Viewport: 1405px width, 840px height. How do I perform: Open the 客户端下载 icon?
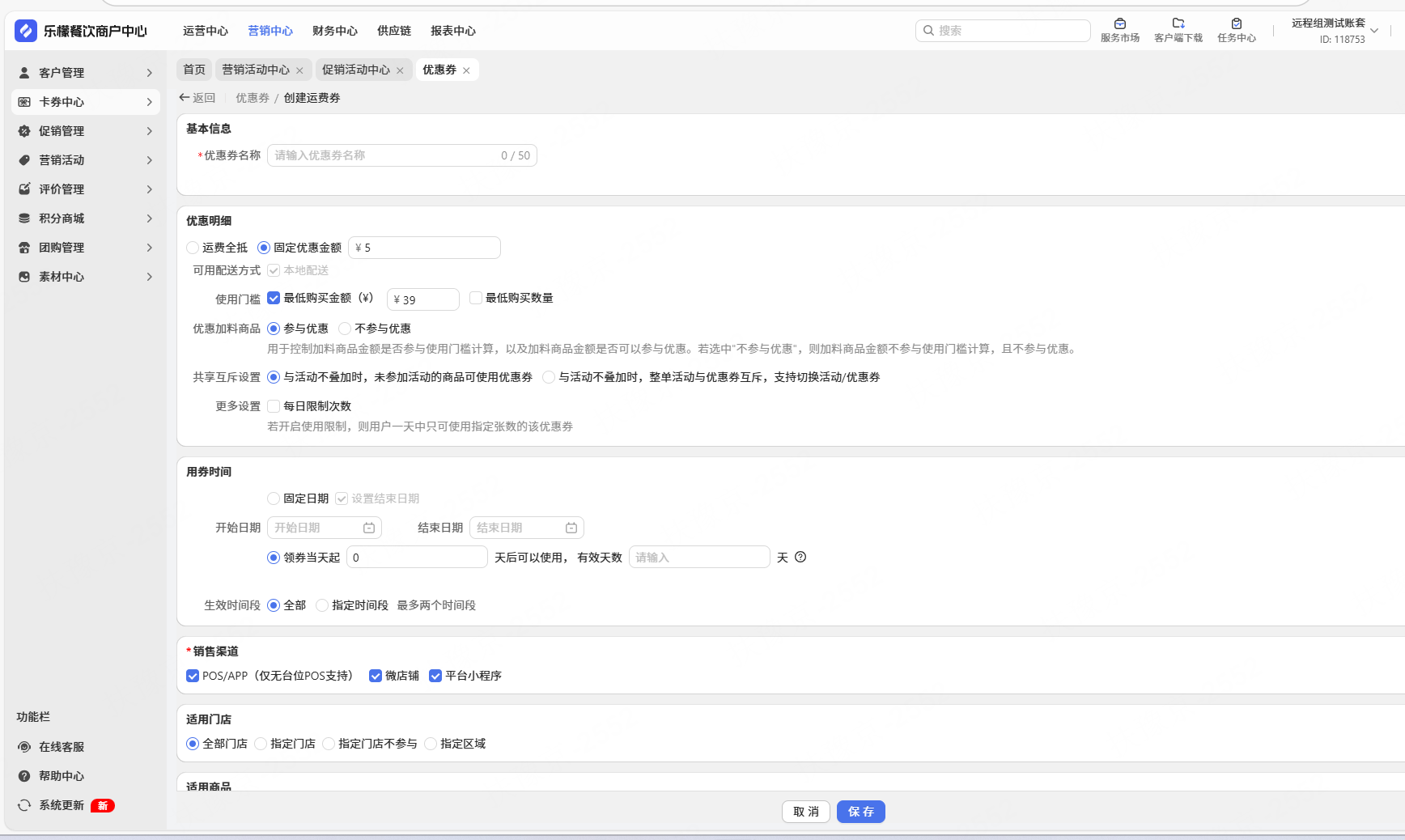(x=1178, y=23)
